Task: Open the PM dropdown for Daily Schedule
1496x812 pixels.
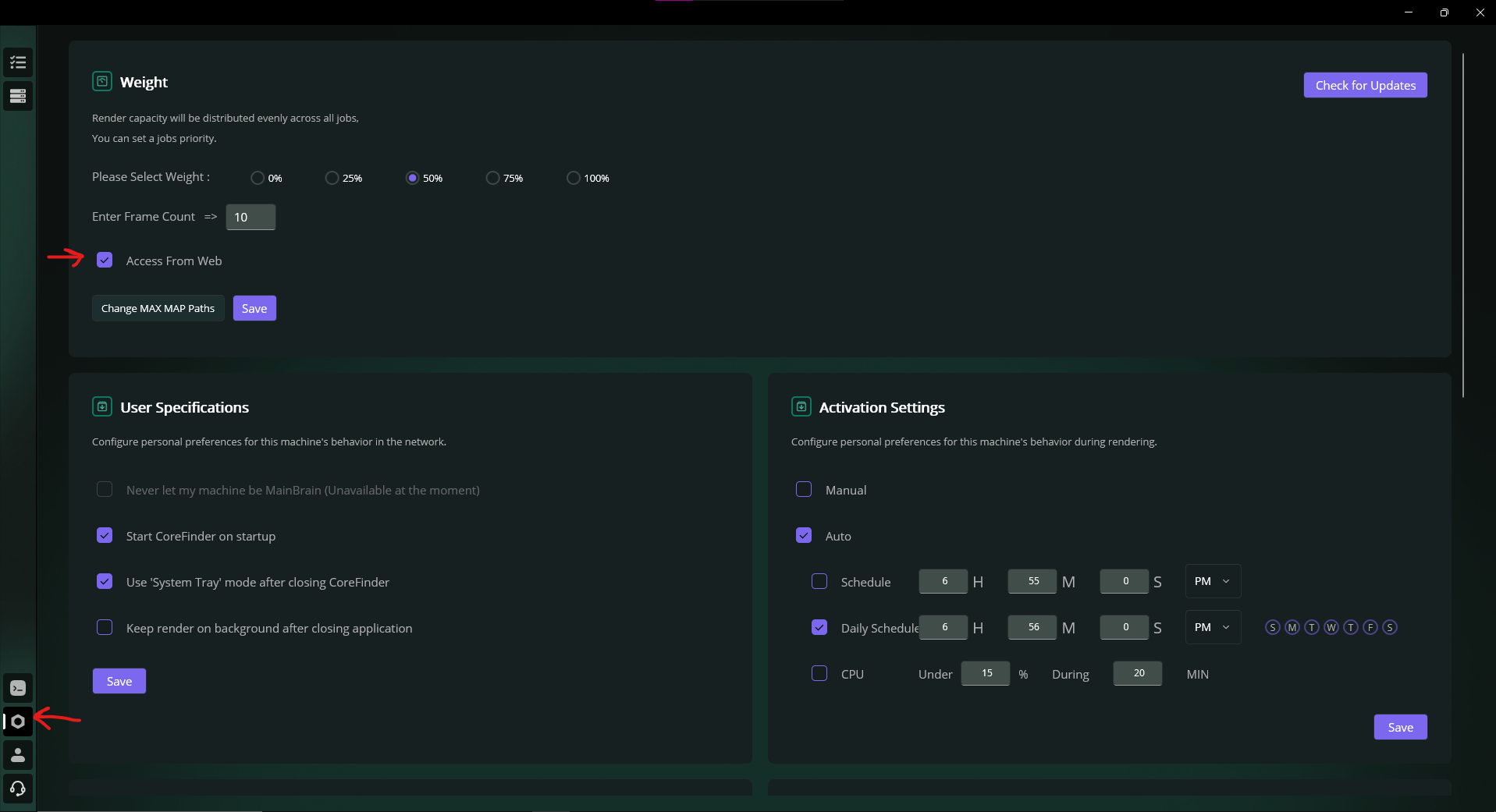Action: coord(1211,626)
